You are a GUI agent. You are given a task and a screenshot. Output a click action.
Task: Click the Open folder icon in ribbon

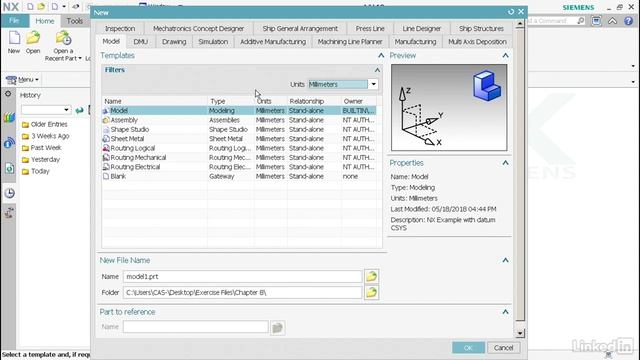(33, 38)
